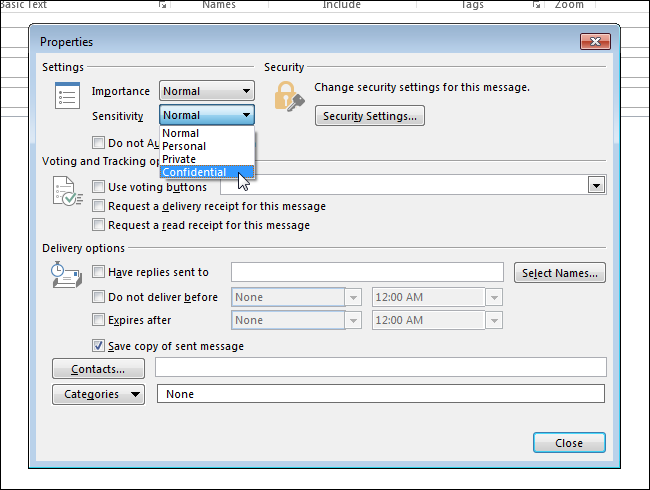Image resolution: width=650 pixels, height=490 pixels.
Task: Click the Settings list icon
Action: click(x=67, y=95)
